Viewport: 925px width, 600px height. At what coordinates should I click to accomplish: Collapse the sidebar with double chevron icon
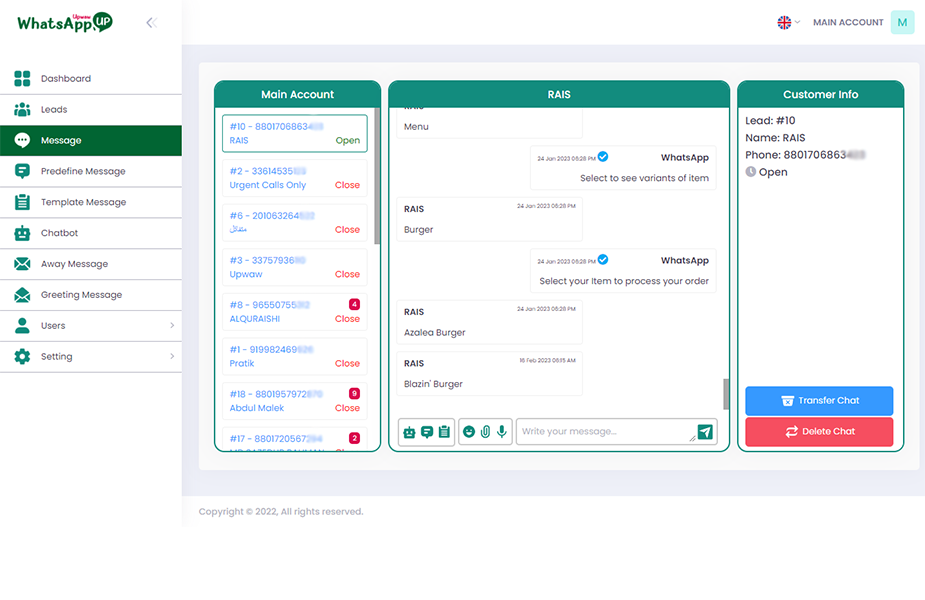click(151, 22)
